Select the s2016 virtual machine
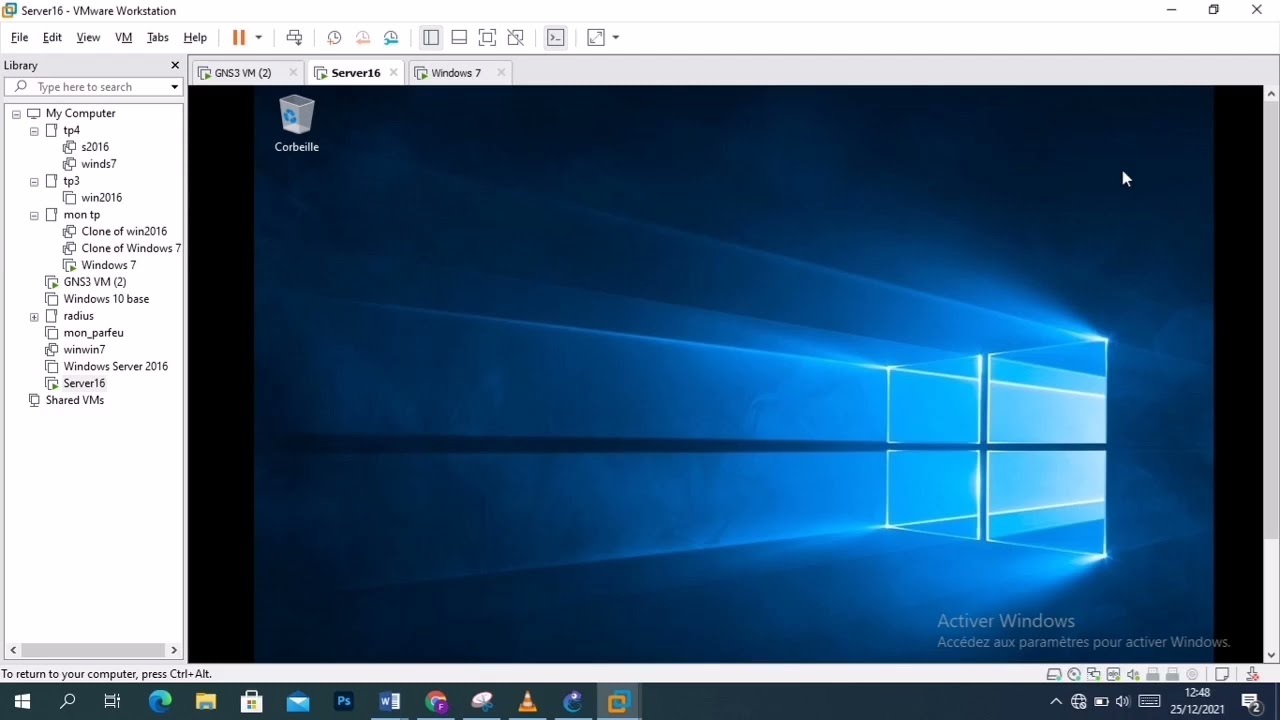The image size is (1280, 720). click(86, 147)
